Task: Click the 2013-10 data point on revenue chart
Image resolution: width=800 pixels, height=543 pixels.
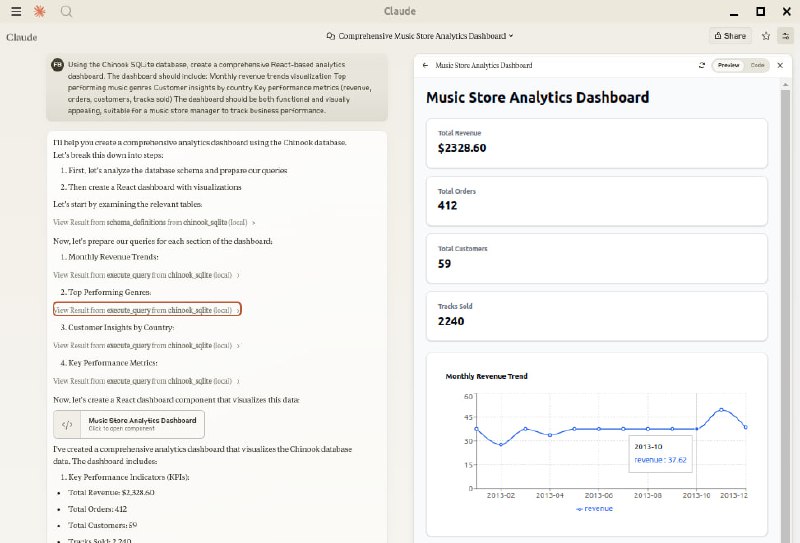Action: tap(697, 429)
